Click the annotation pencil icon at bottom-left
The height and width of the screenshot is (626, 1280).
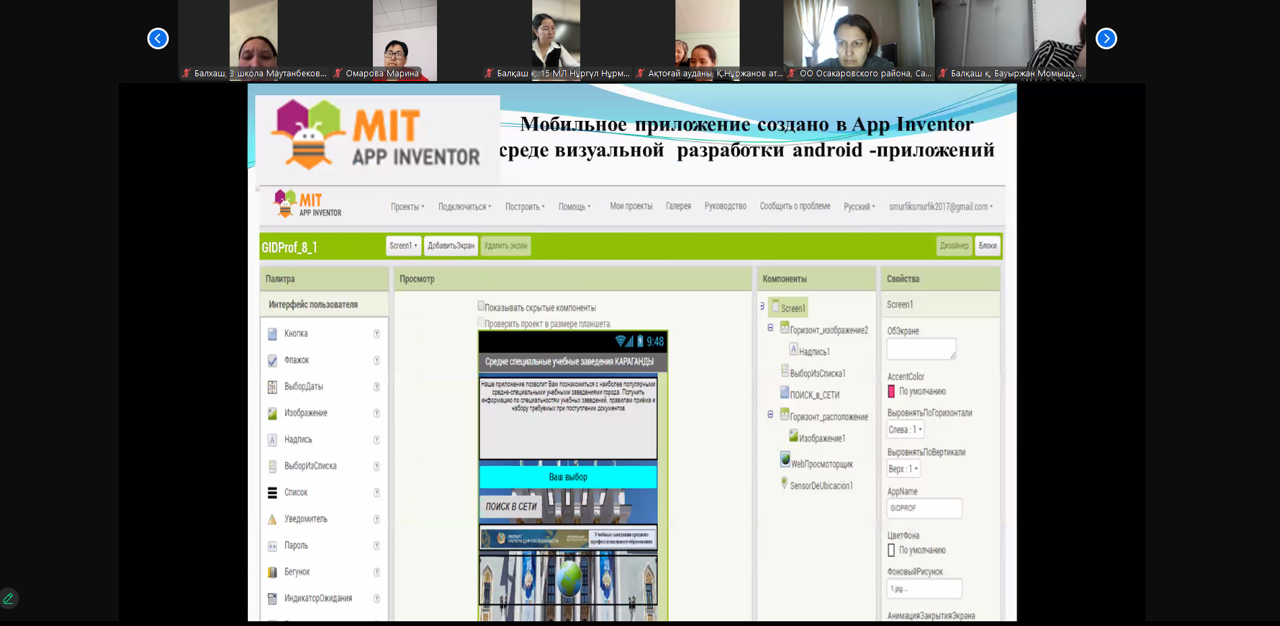[8, 598]
